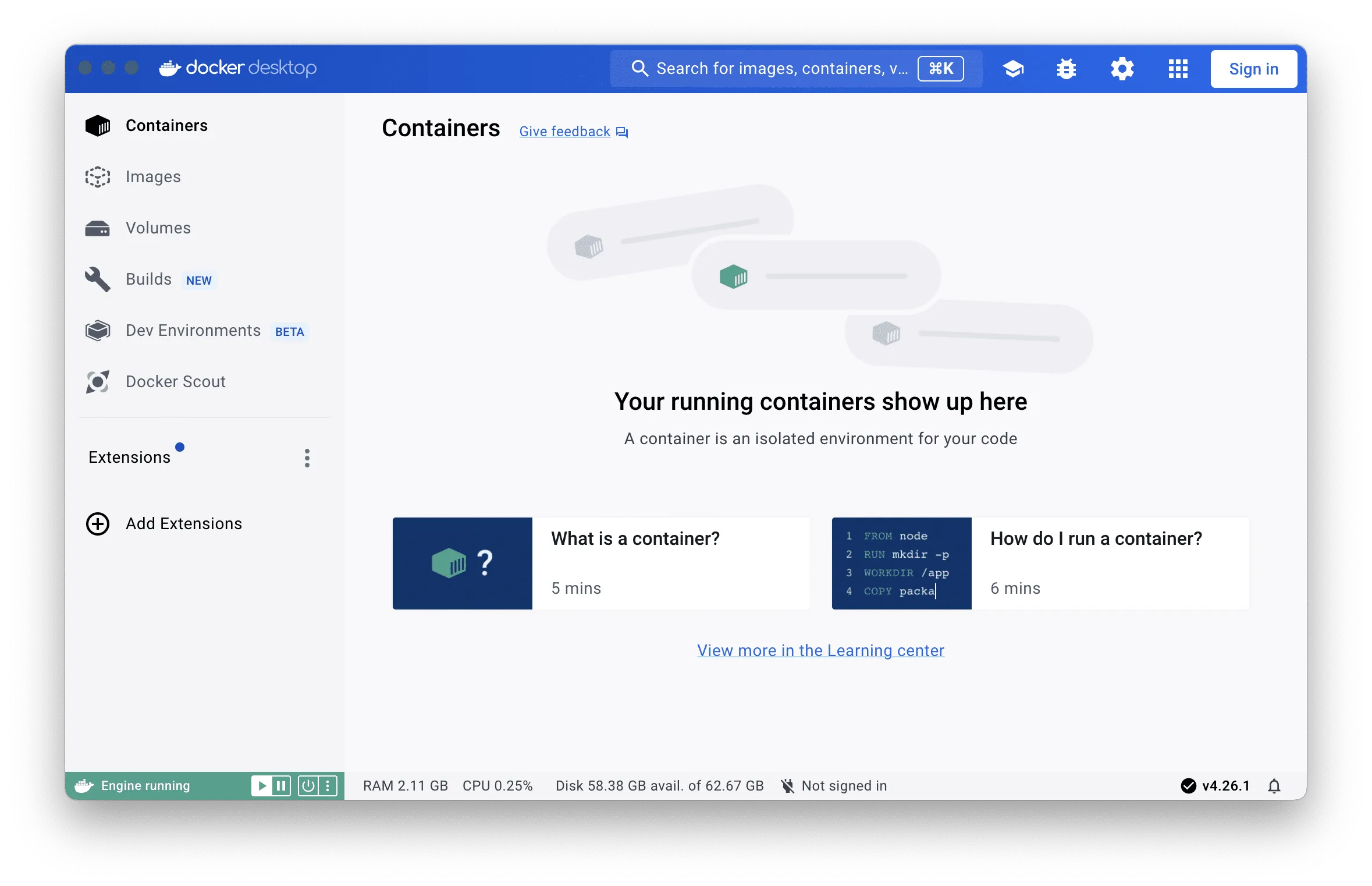1372x886 pixels.
Task: Open the Extensions kebab menu
Action: click(x=307, y=458)
